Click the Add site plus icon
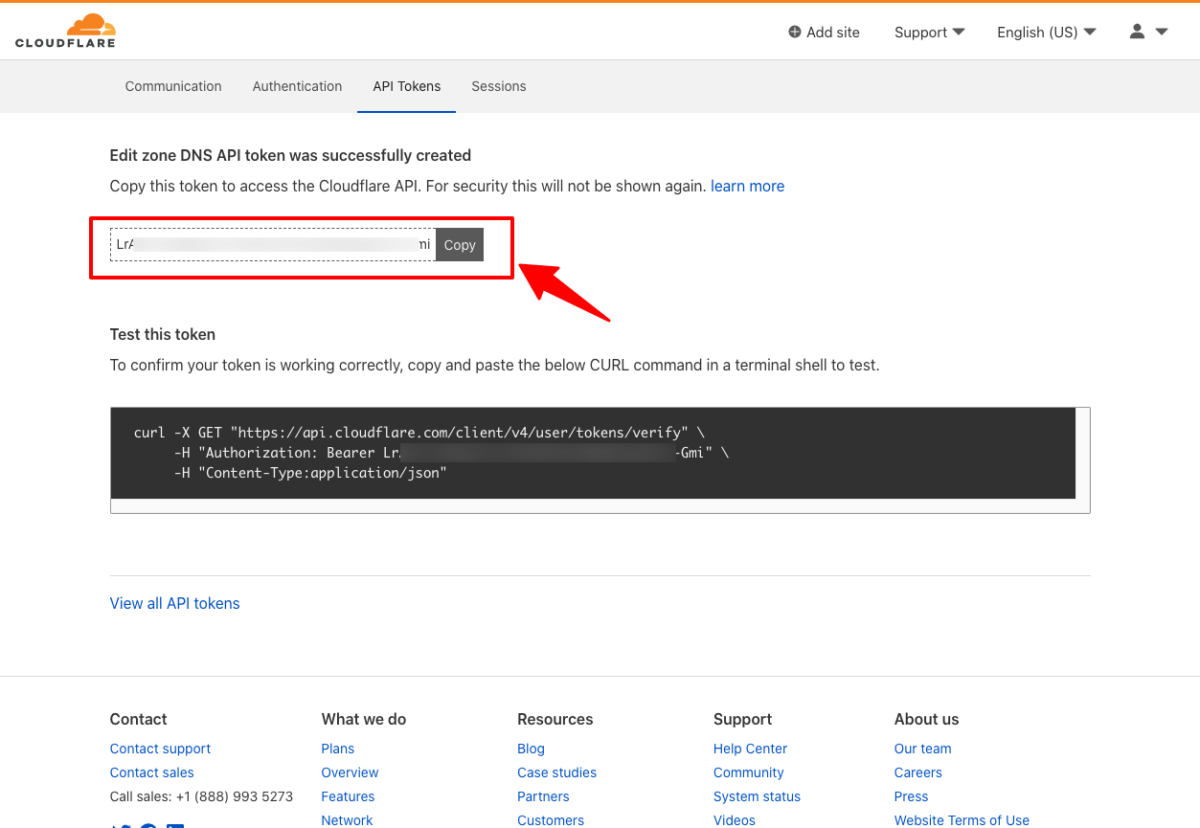The height and width of the screenshot is (828, 1200). coord(793,32)
